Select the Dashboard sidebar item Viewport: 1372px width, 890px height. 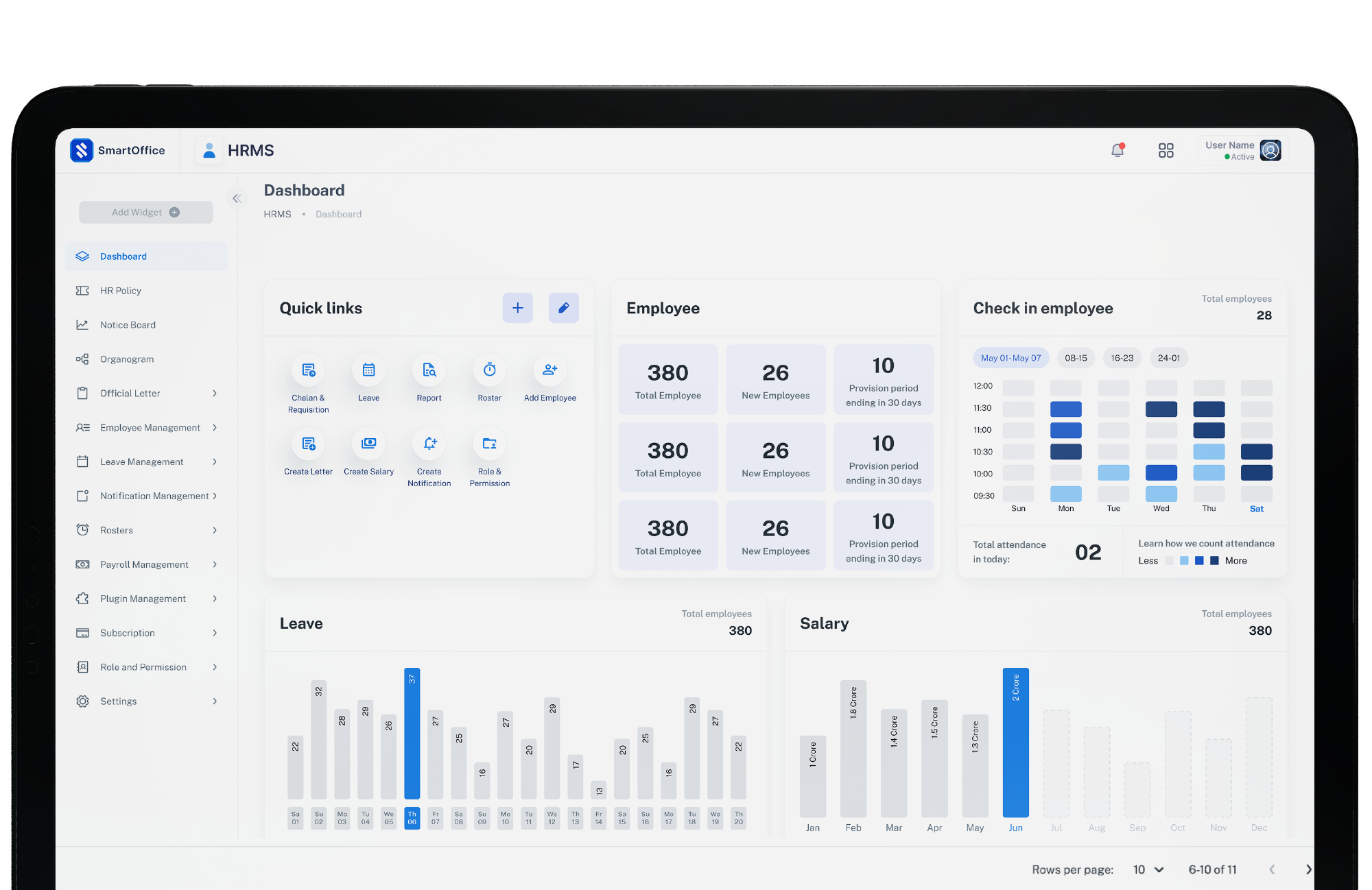pos(146,256)
